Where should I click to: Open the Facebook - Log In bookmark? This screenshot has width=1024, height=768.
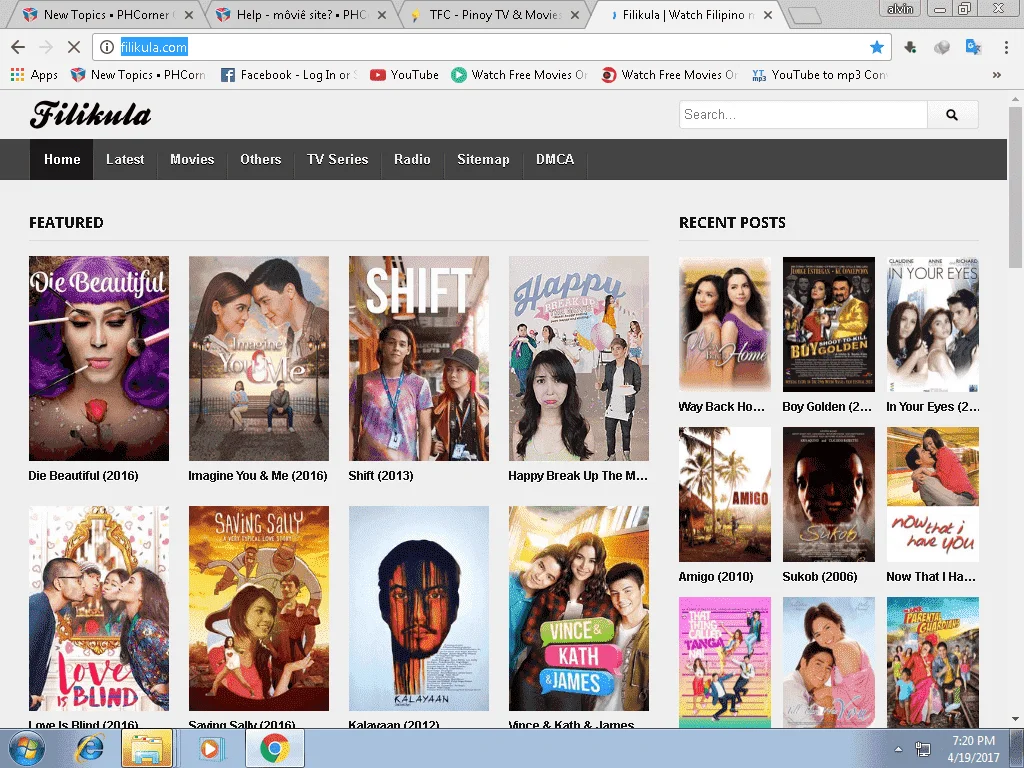[289, 75]
